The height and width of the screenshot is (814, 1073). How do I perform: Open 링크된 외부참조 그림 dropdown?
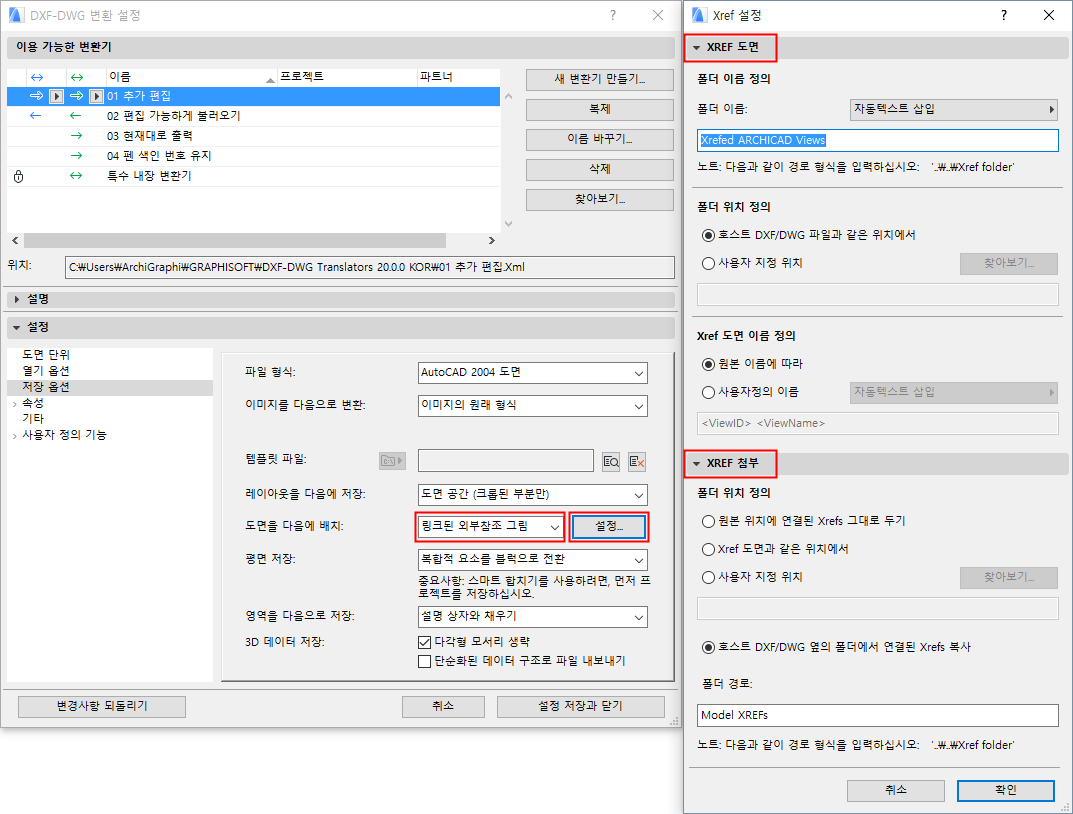(490, 527)
